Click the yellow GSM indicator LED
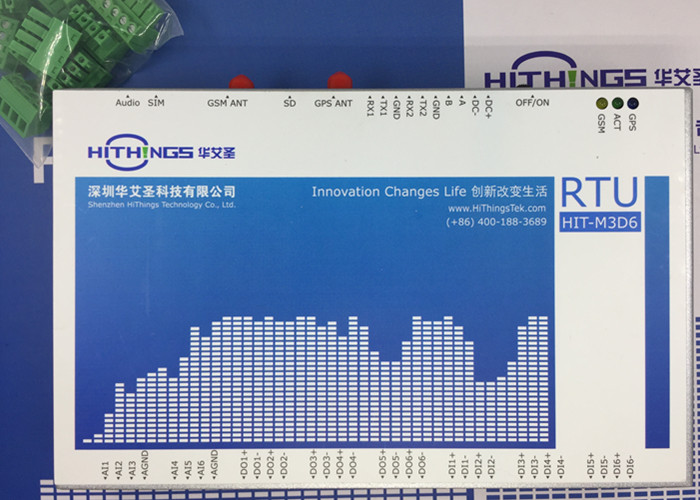The image size is (700, 500). (x=601, y=104)
